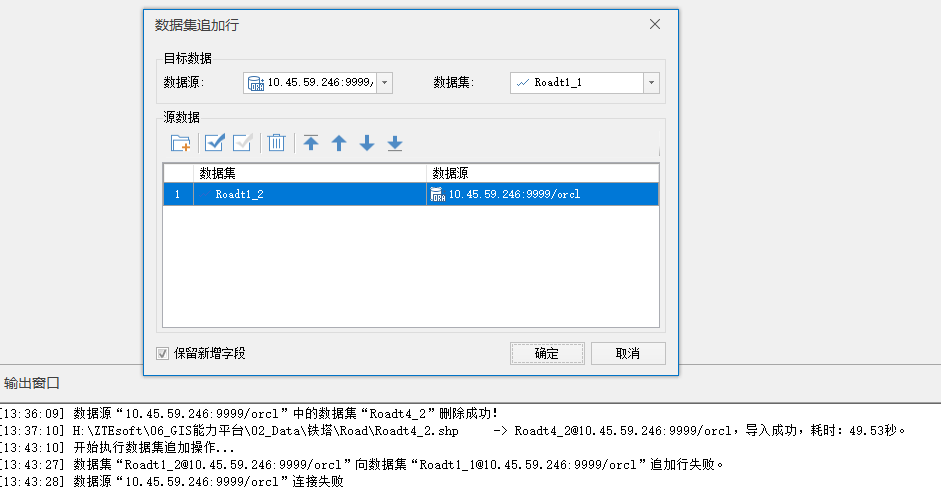Close the 数据集追加行 dialog
Screen dimensions: 941x502
655,24
